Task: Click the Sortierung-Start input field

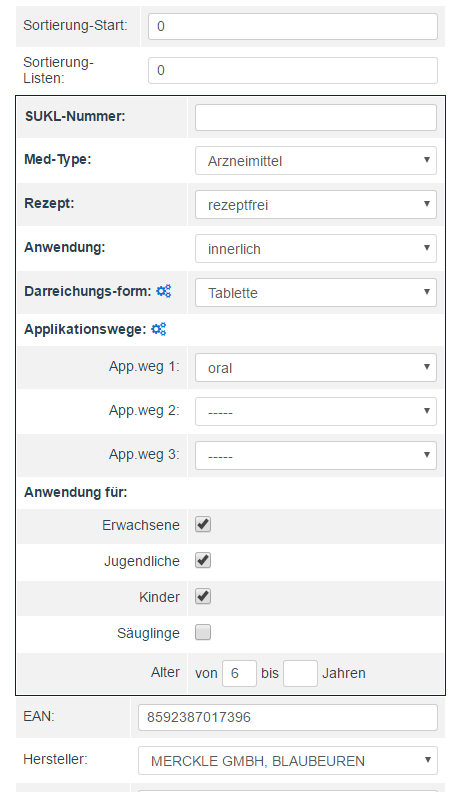Action: (x=293, y=26)
